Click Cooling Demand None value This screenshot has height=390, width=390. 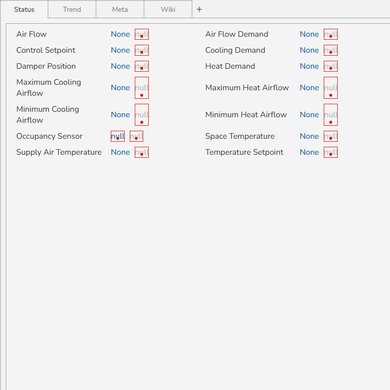309,50
